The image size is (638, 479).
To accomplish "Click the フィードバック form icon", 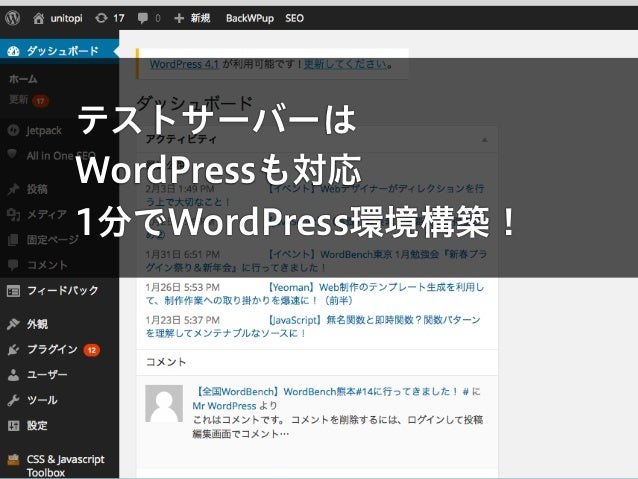I will point(13,291).
